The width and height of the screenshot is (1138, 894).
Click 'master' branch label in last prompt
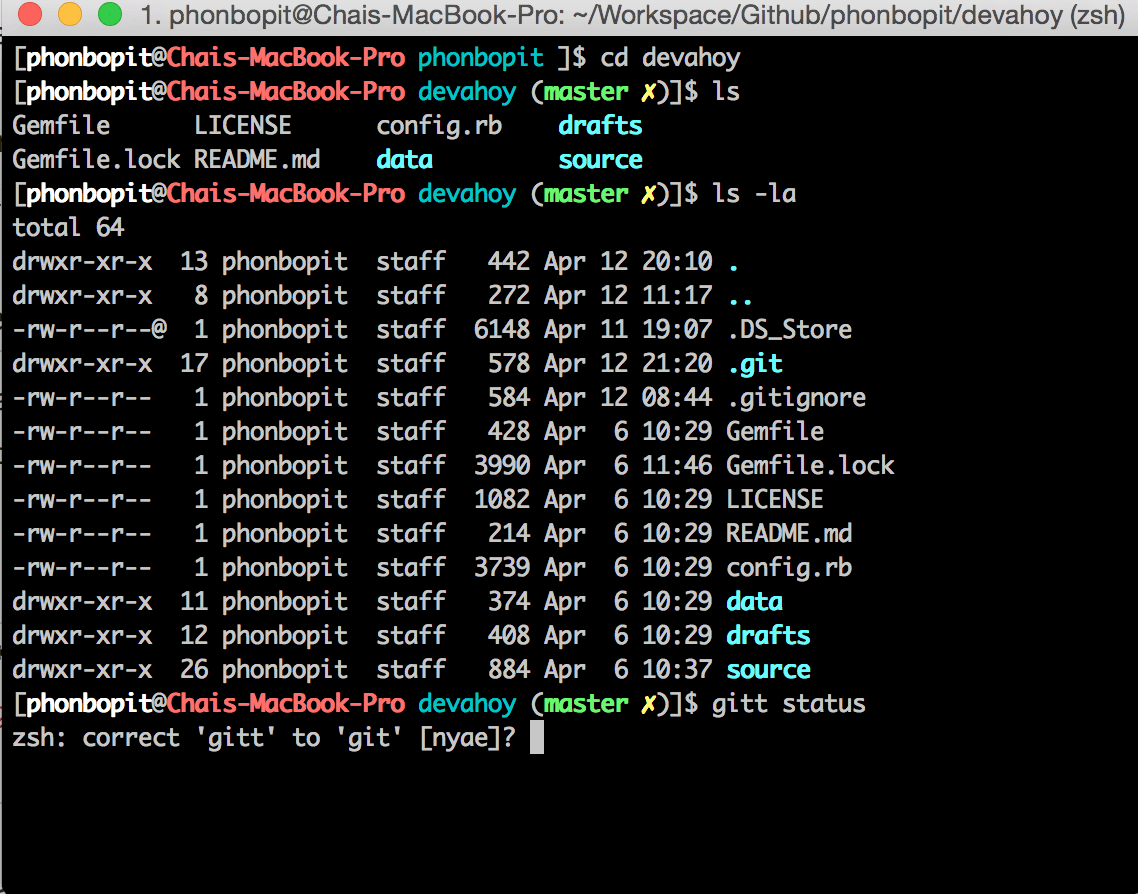586,705
